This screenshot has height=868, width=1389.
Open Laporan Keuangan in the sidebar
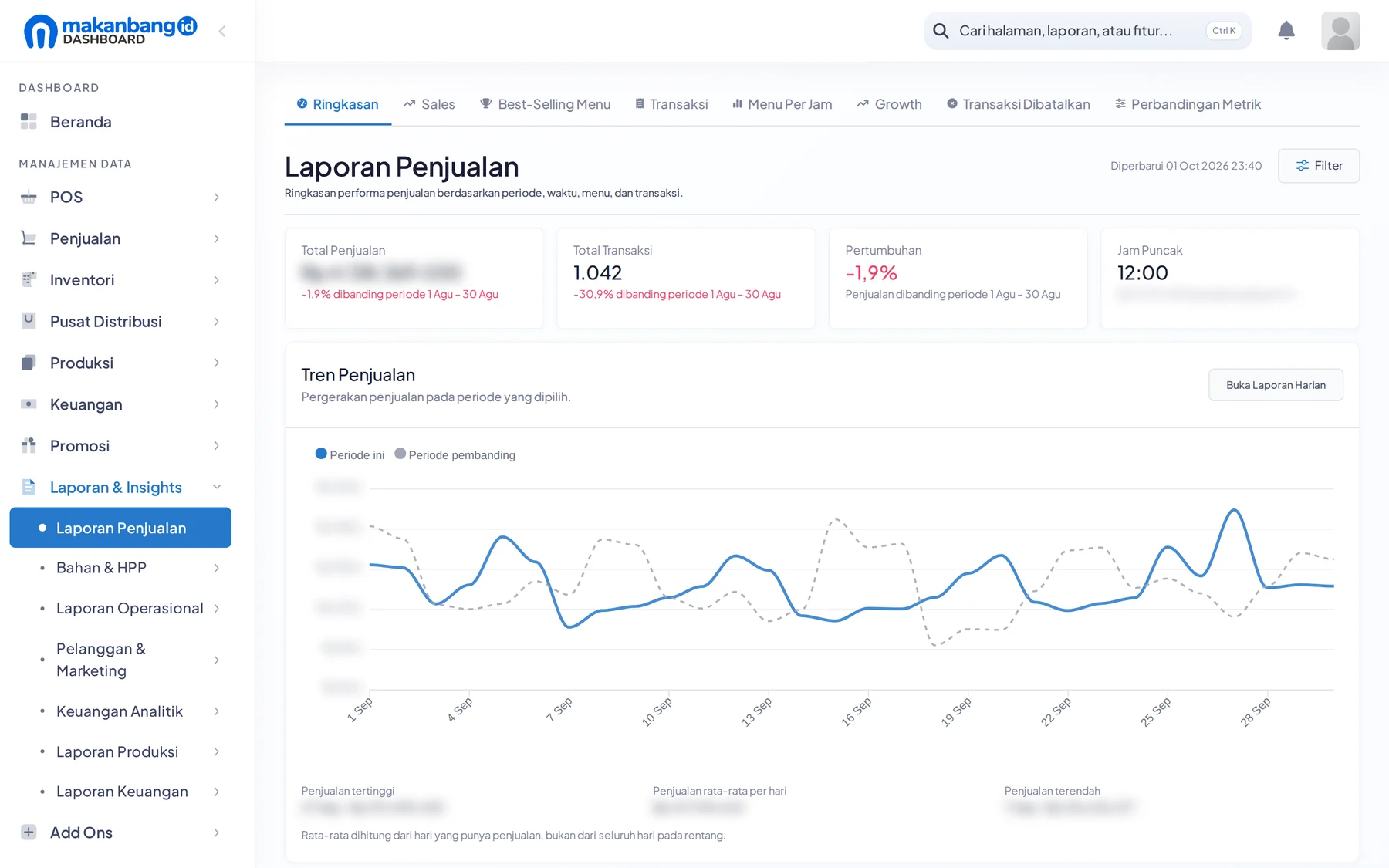click(120, 792)
